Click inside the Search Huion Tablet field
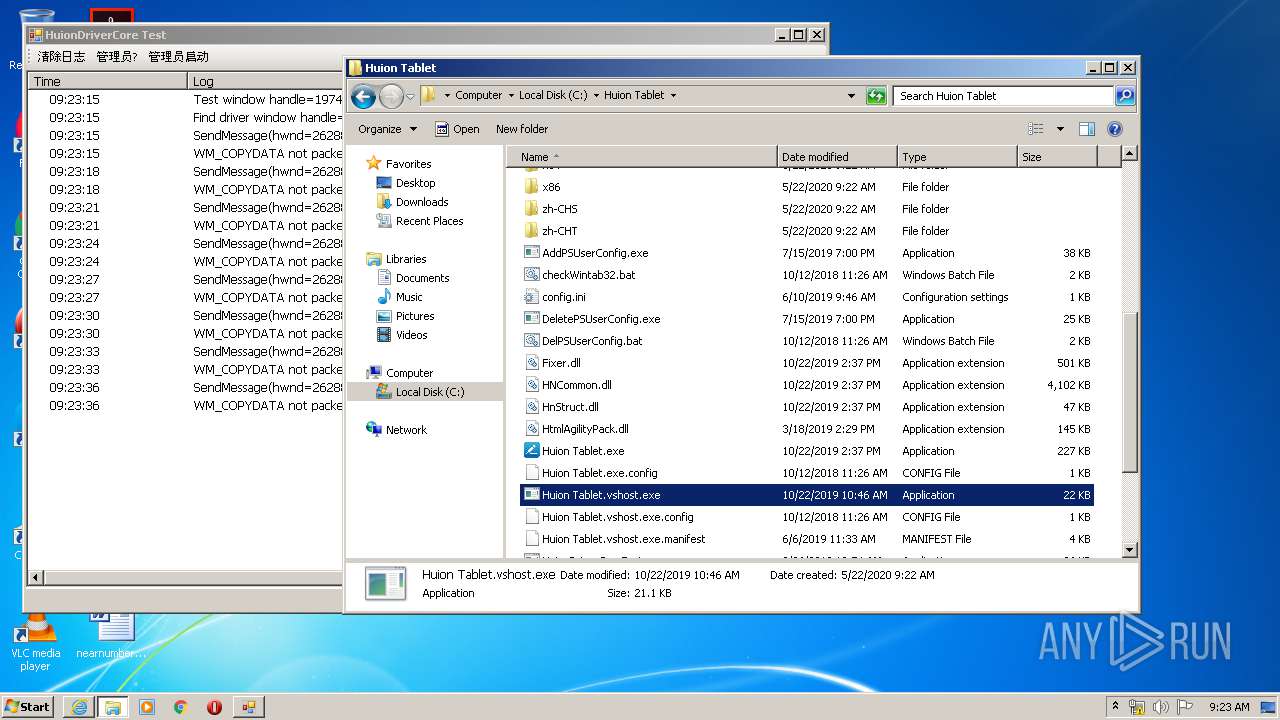This screenshot has height=720, width=1280. pyautogui.click(x=1003, y=96)
